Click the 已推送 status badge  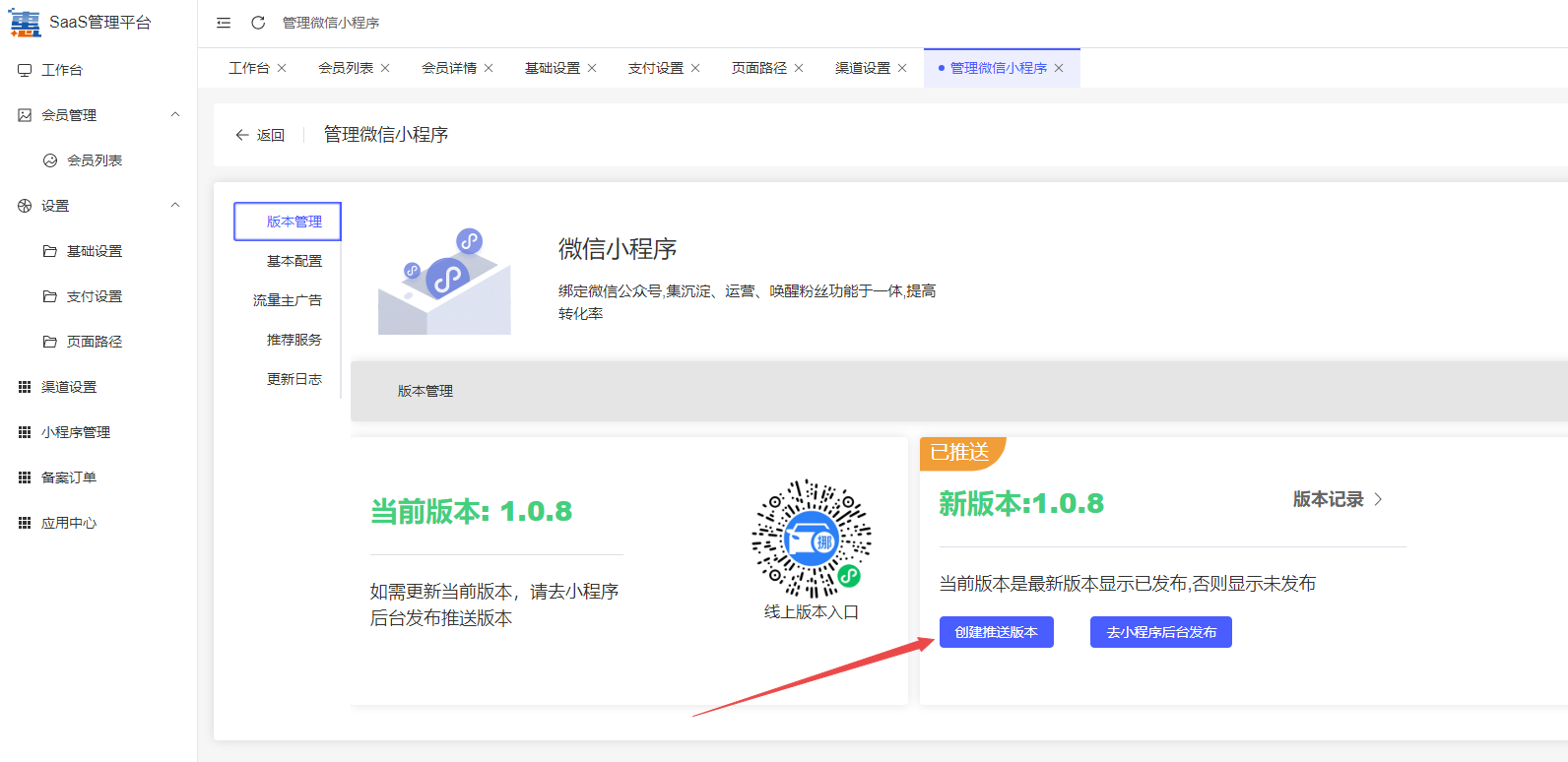(962, 453)
